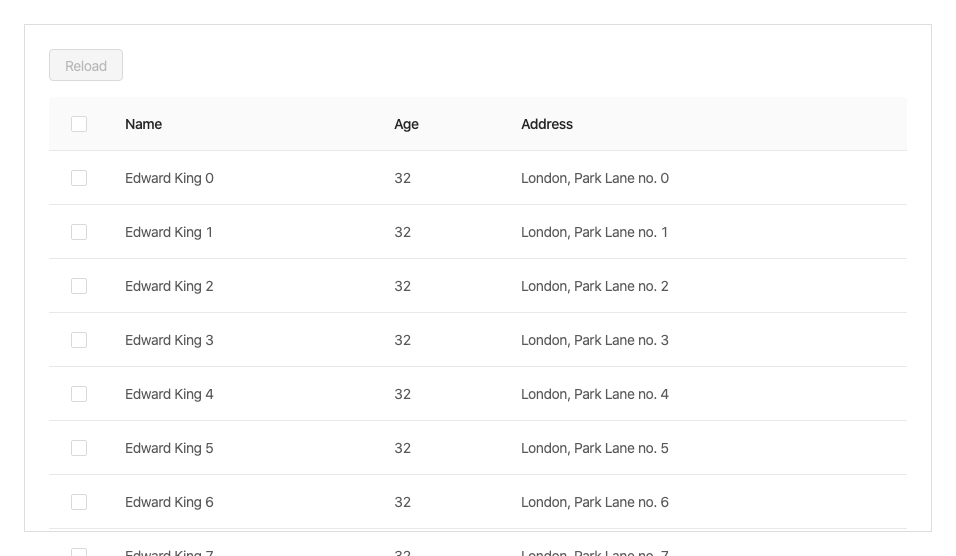Screen dimensions: 956x556
Task: Click the Address column header
Action: point(547,124)
